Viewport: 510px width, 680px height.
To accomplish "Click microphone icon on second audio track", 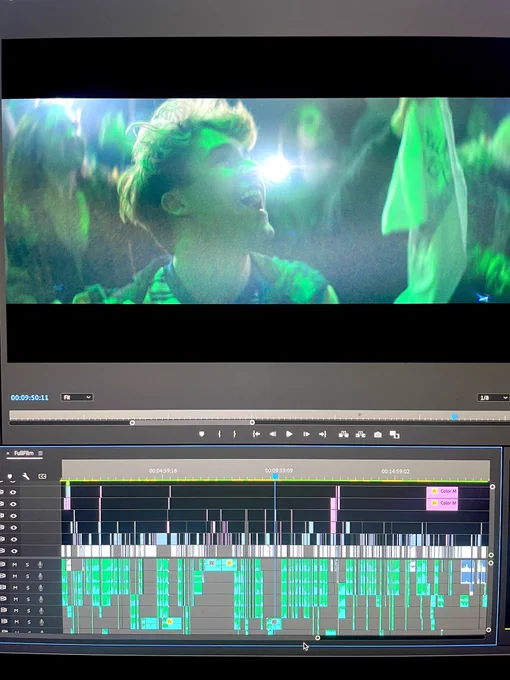I will click(41, 576).
